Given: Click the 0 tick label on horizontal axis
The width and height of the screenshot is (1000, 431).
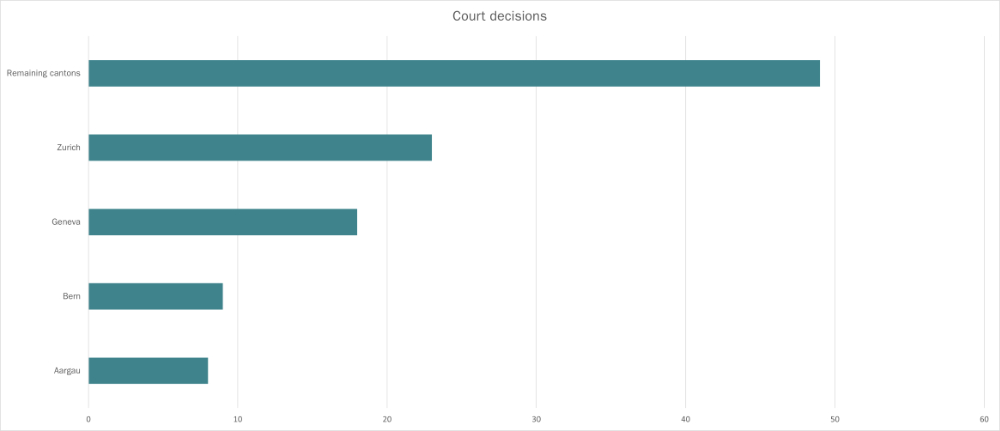Looking at the screenshot, I should pos(89,418).
